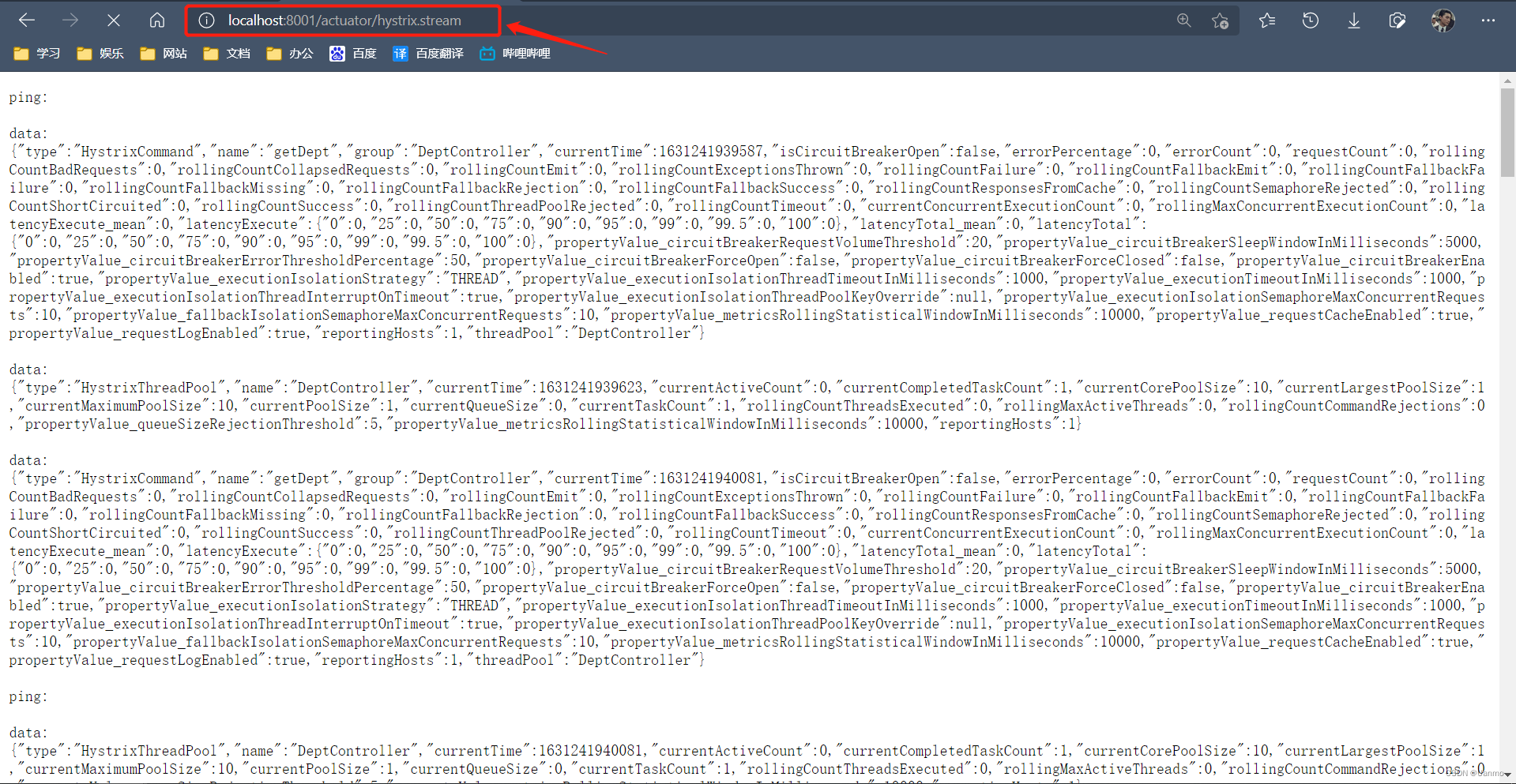Click the scrollbar up arrow
This screenshot has height=784, width=1516.
tap(1507, 81)
